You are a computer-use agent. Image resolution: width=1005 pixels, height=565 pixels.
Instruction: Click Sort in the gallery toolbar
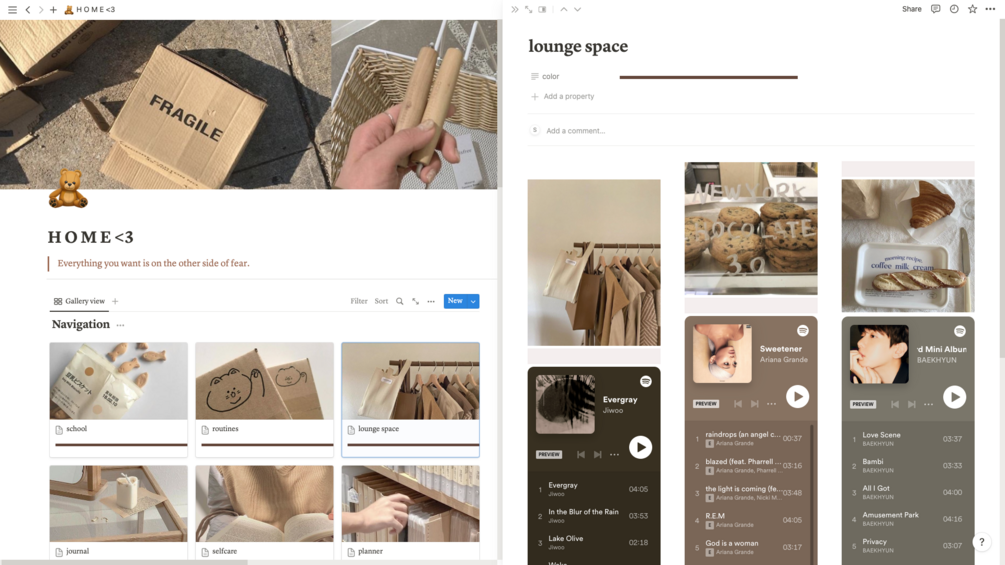coord(381,301)
